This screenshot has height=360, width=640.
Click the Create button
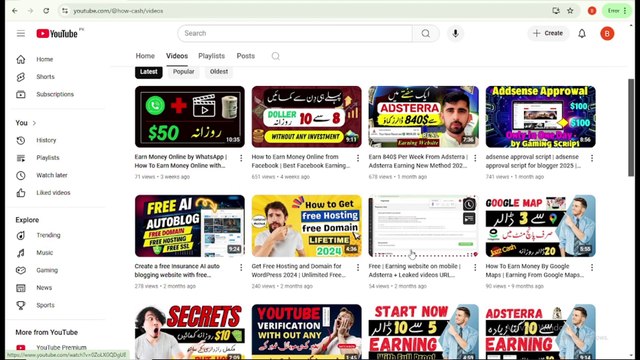pyautogui.click(x=548, y=33)
